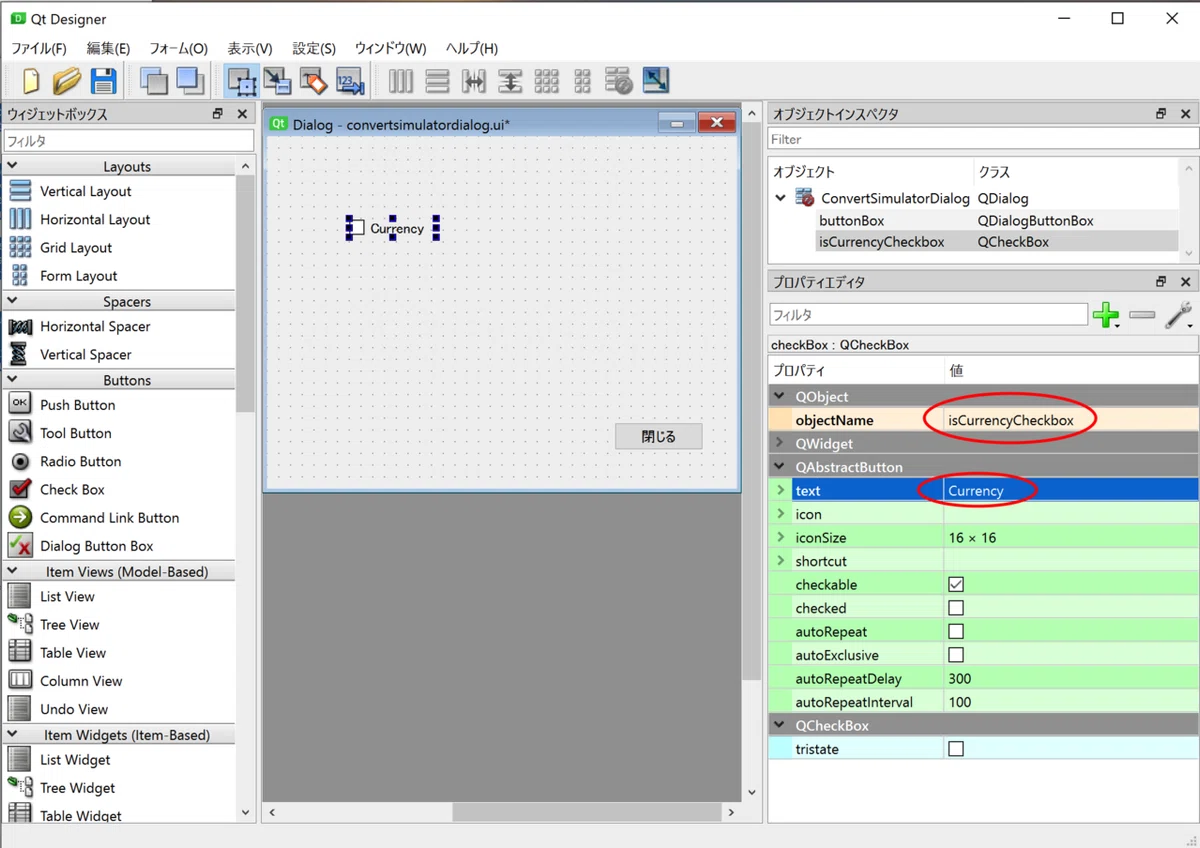Select Horizontal Layout in widget box
The height and width of the screenshot is (848, 1200).
95,219
